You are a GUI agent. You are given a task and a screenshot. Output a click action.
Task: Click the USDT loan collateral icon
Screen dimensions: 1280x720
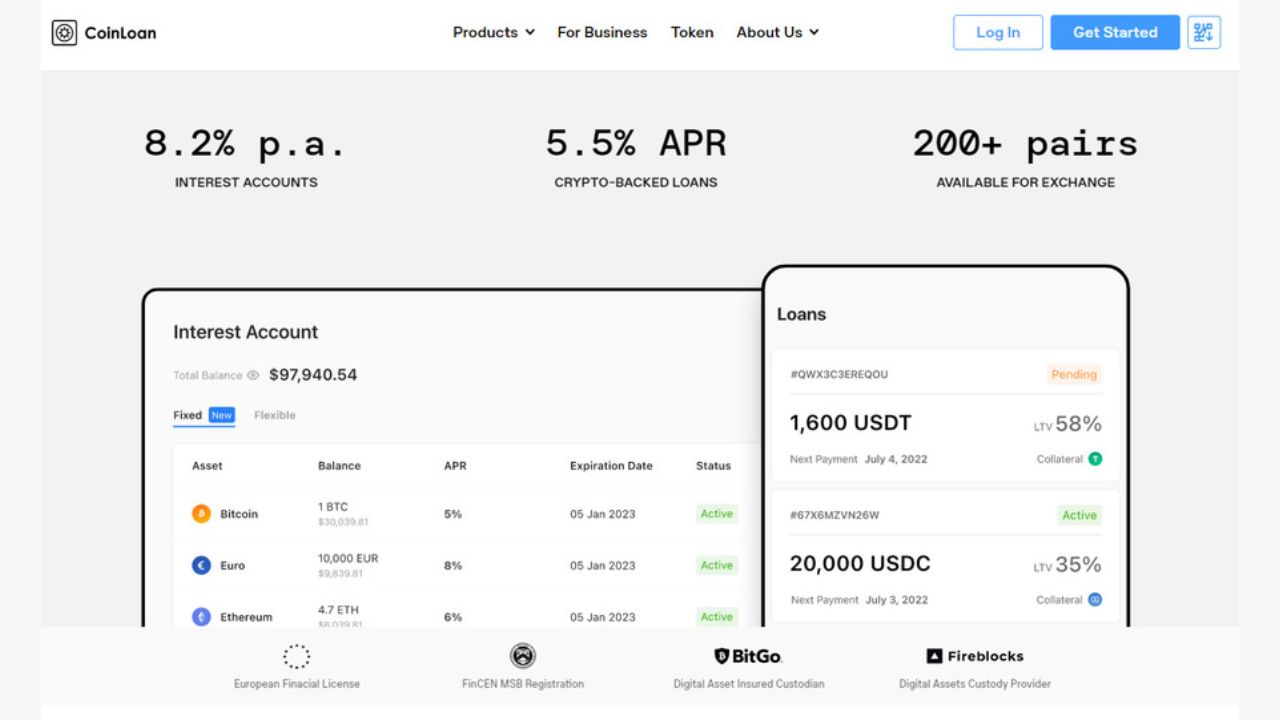pos(1095,459)
